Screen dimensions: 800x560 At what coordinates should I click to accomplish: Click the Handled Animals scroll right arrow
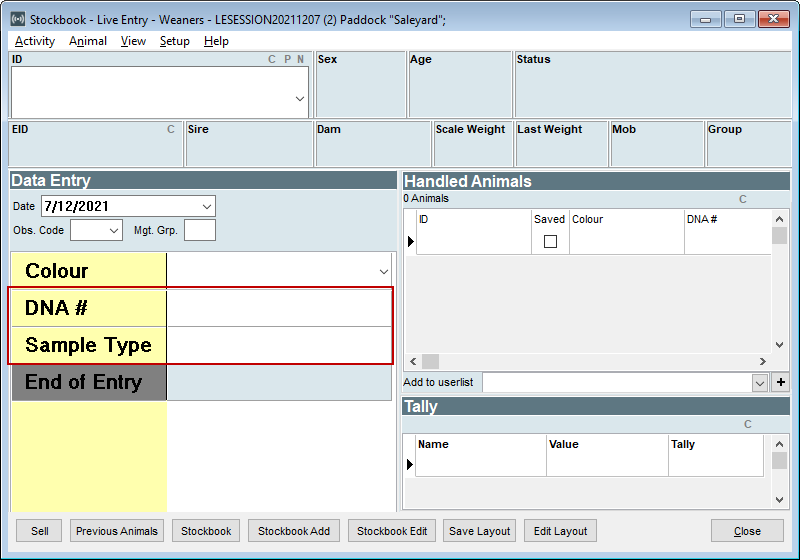tap(763, 361)
